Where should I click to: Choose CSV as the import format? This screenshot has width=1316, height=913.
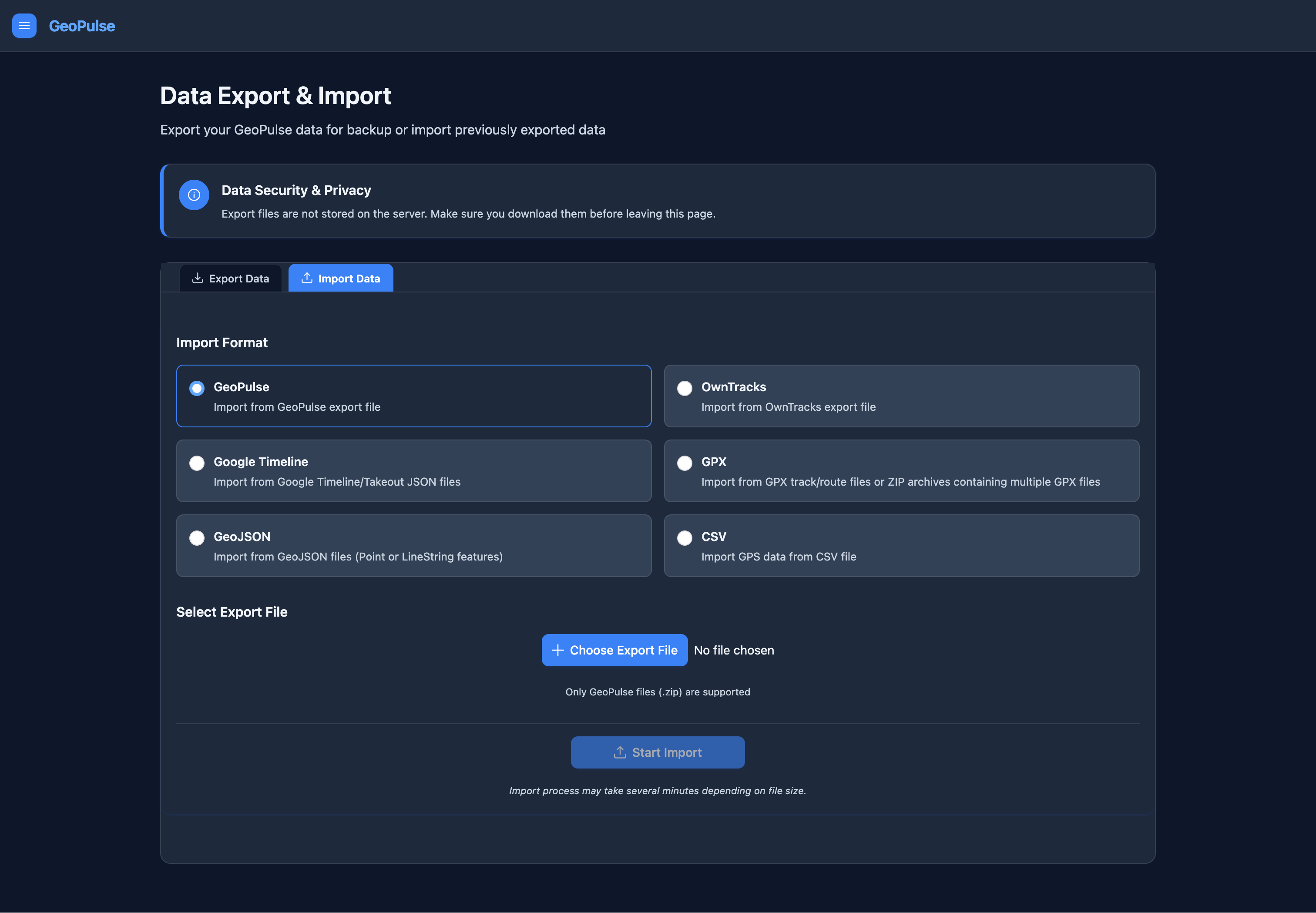coord(901,545)
